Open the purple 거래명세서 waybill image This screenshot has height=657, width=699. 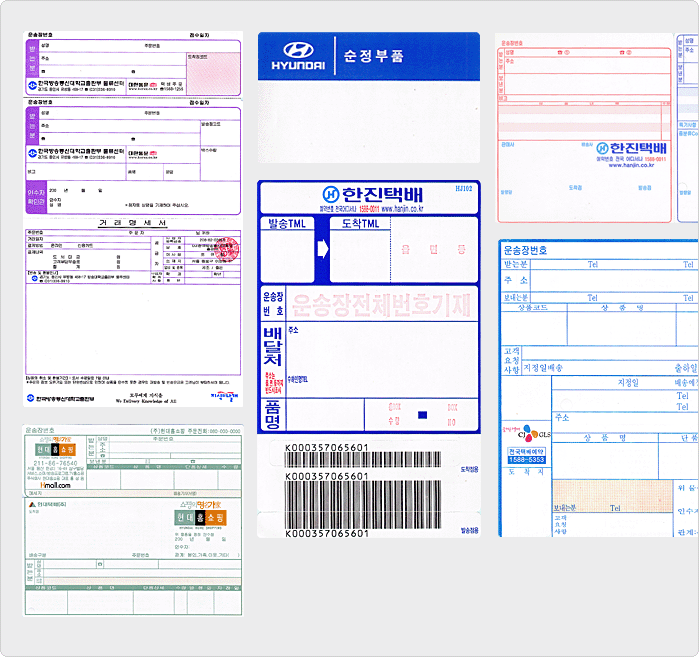pyautogui.click(x=133, y=219)
